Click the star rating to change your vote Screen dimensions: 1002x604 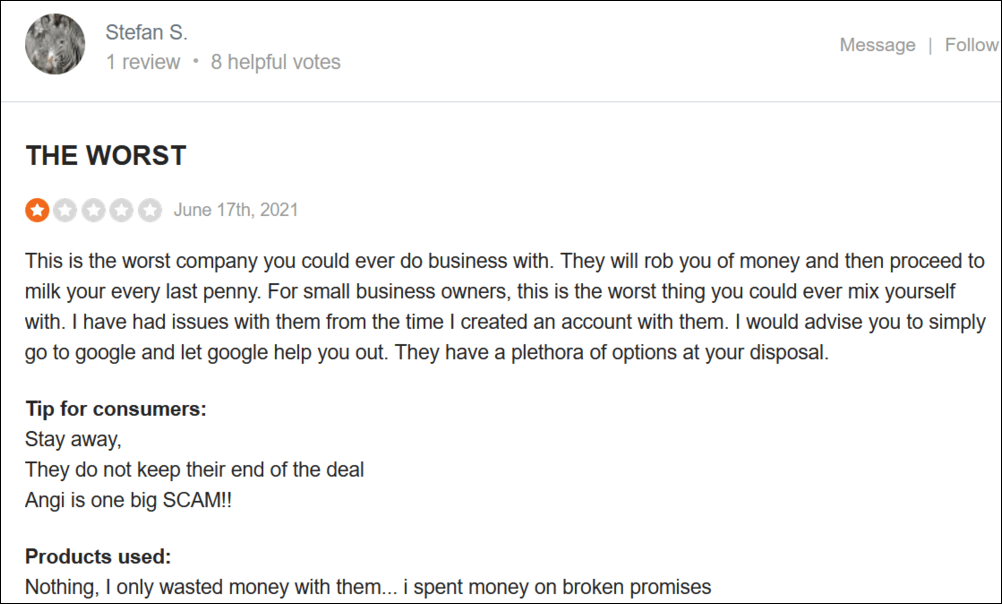click(94, 209)
